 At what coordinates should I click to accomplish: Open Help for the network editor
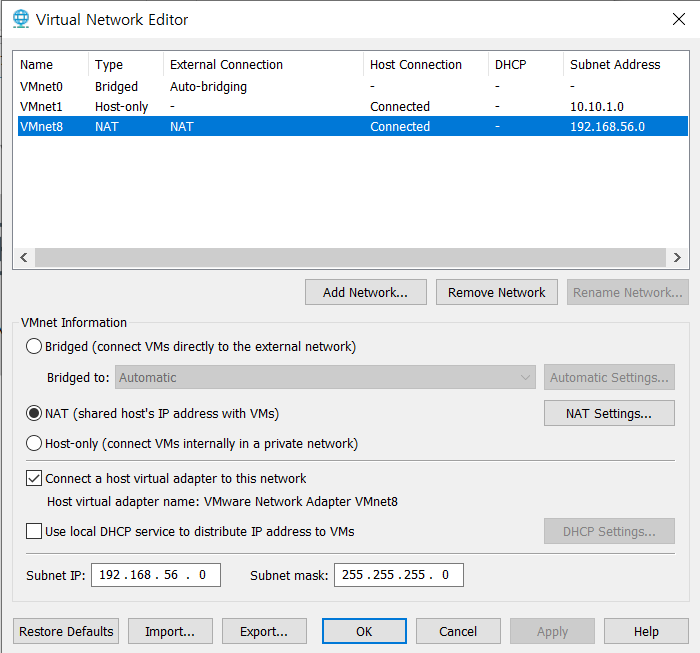pyautogui.click(x=646, y=631)
